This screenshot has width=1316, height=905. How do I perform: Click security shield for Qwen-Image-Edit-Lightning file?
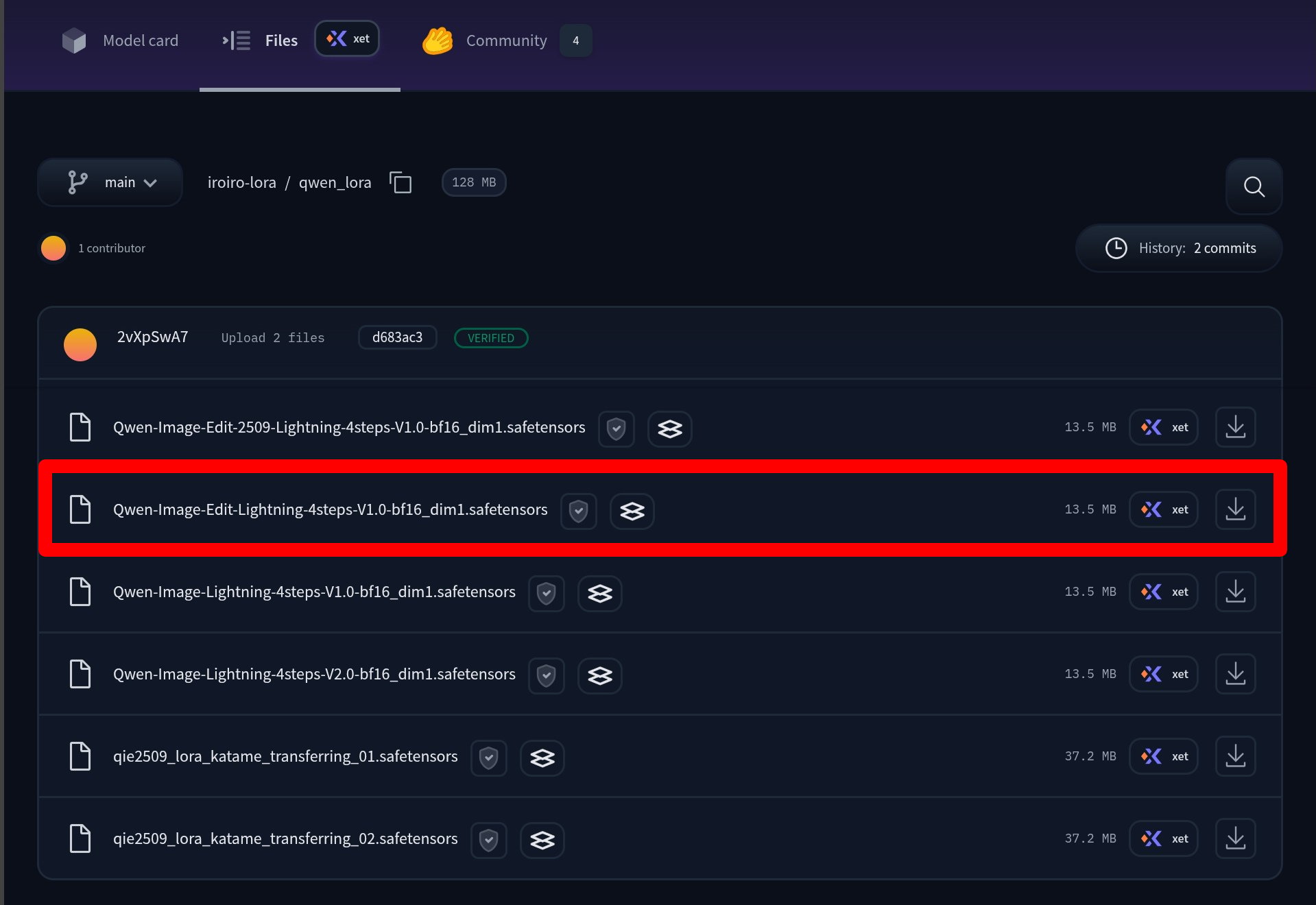point(579,511)
